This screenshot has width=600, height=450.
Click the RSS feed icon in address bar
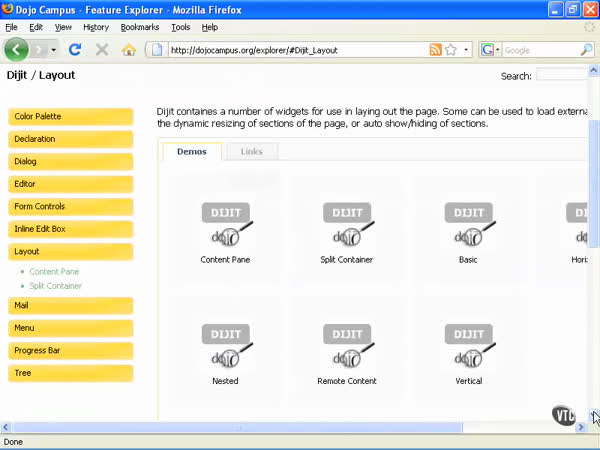pos(435,49)
